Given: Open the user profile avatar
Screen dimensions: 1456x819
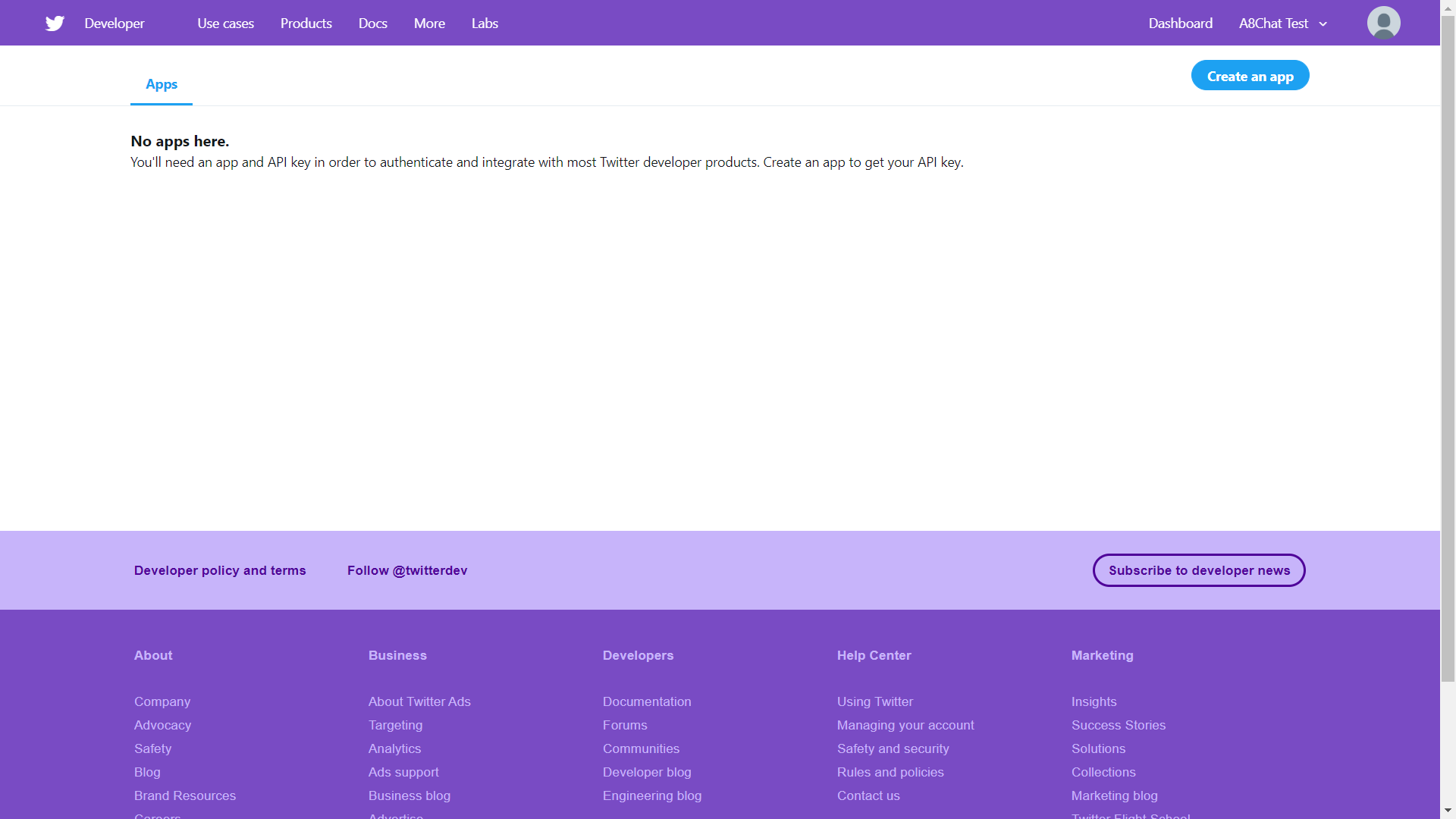Looking at the screenshot, I should click(1383, 23).
